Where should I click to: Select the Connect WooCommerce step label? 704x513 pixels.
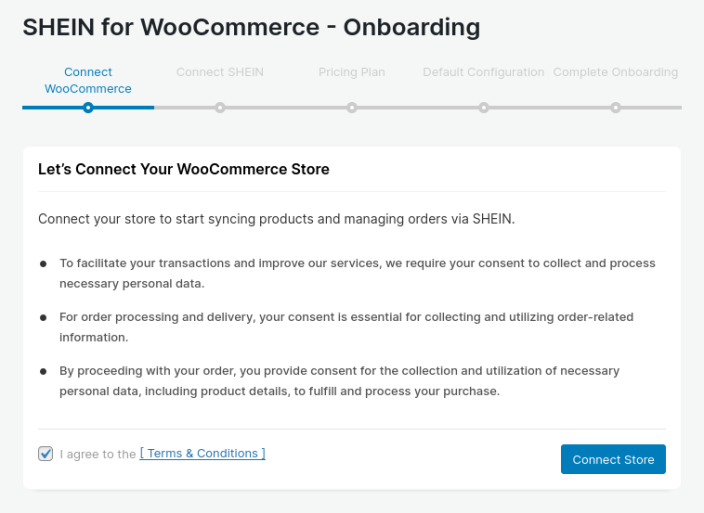(x=88, y=80)
